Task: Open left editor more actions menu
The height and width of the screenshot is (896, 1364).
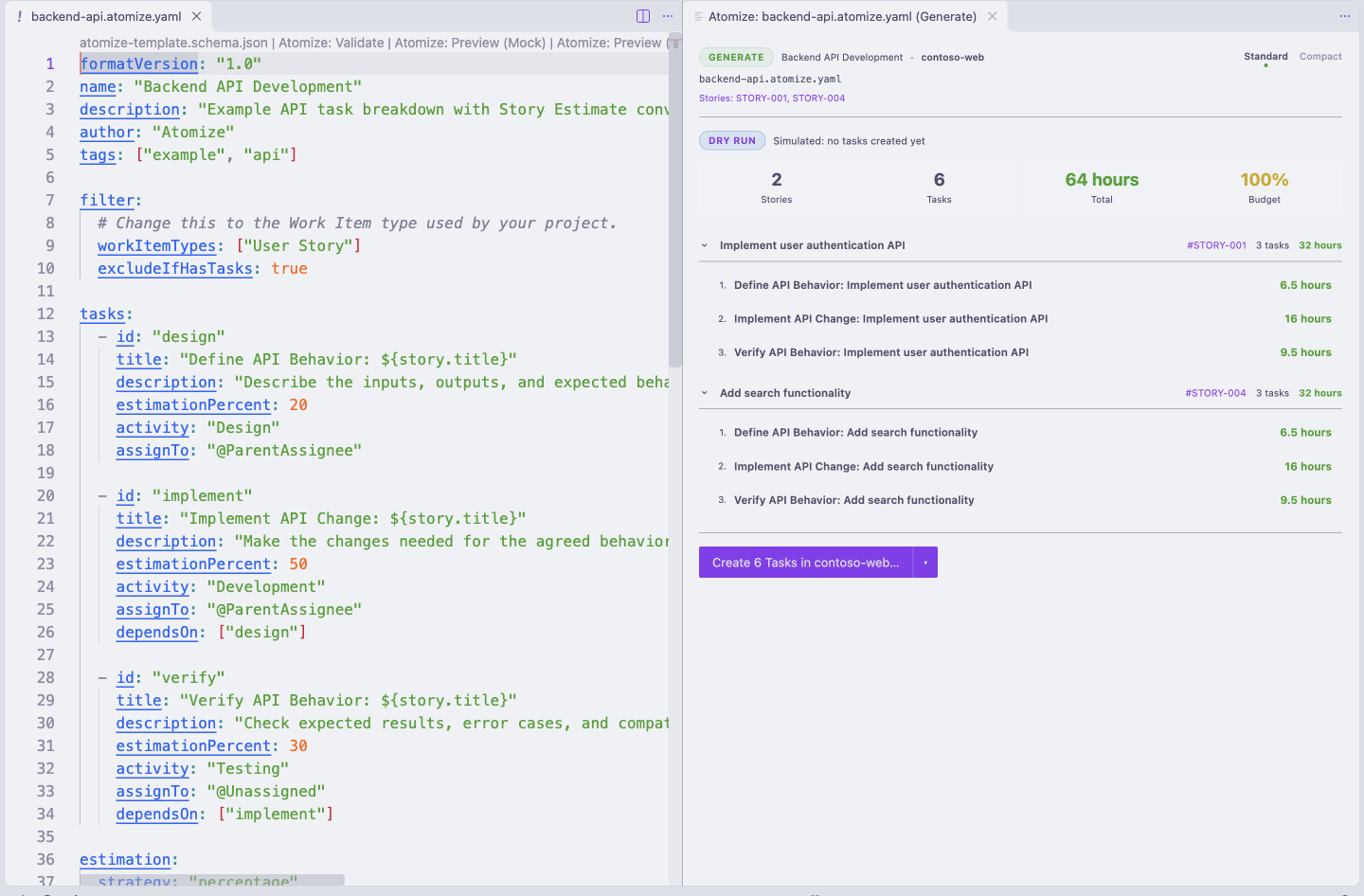Action: pyautogui.click(x=668, y=16)
